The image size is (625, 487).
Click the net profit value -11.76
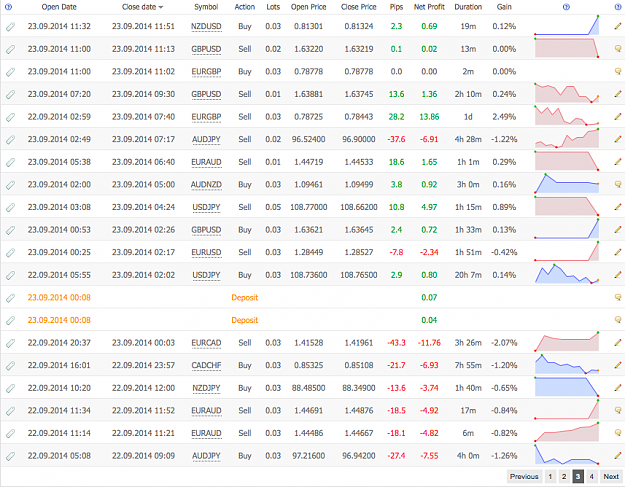[429, 343]
